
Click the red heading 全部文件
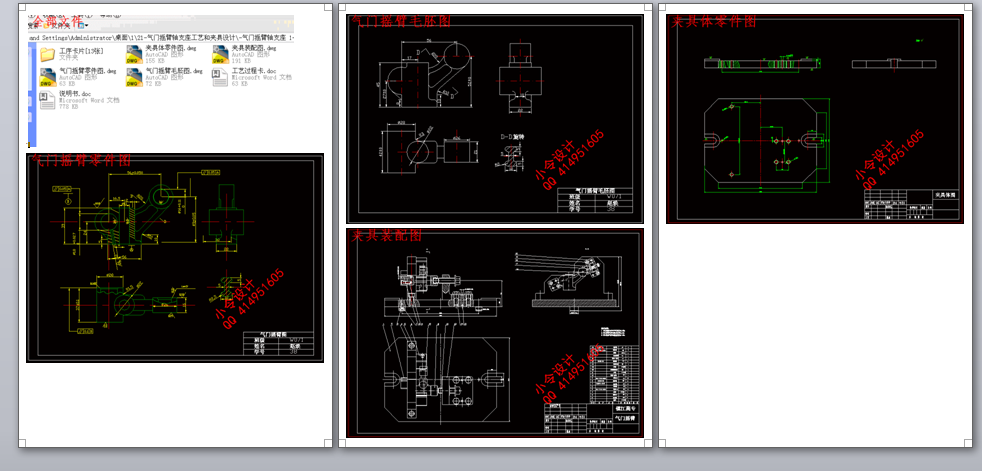(x=57, y=21)
